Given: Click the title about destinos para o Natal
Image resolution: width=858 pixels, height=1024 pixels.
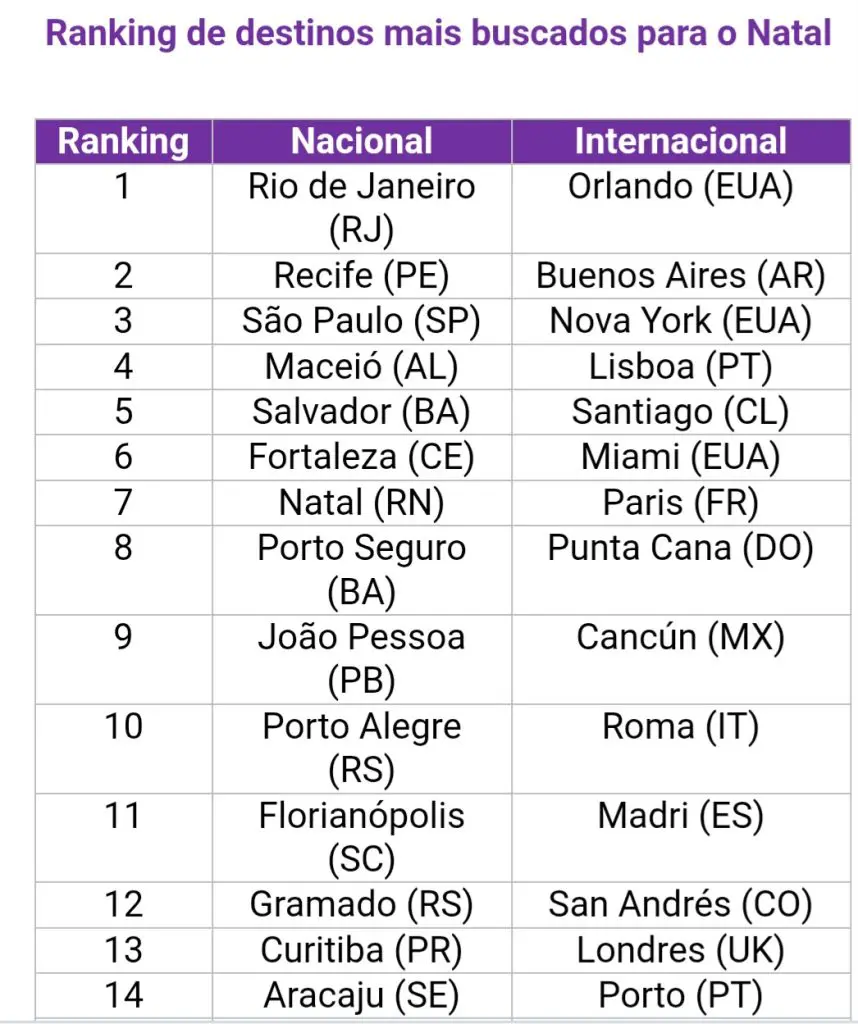Looking at the screenshot, I should pyautogui.click(x=439, y=33).
